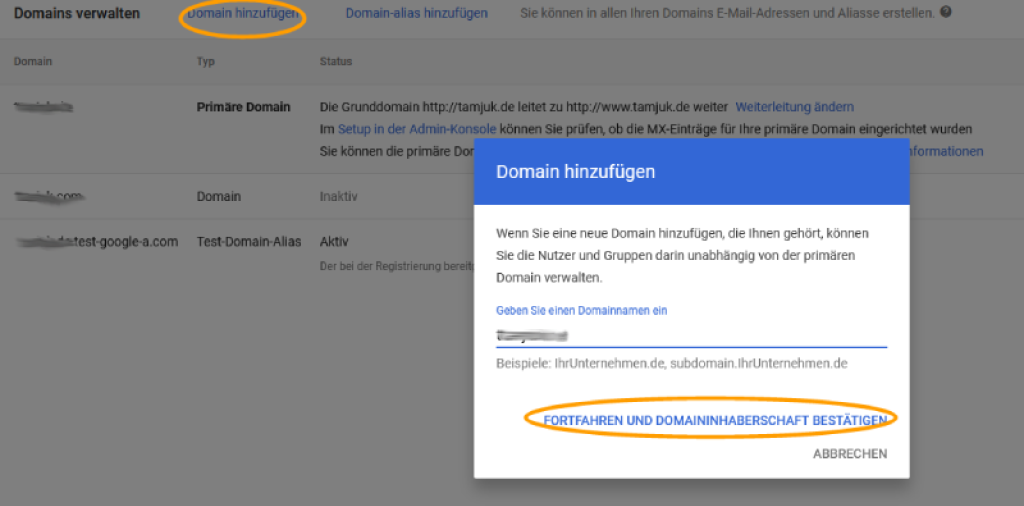1024x506 pixels.
Task: Cancel dialog with Abbrechen button
Action: (850, 454)
